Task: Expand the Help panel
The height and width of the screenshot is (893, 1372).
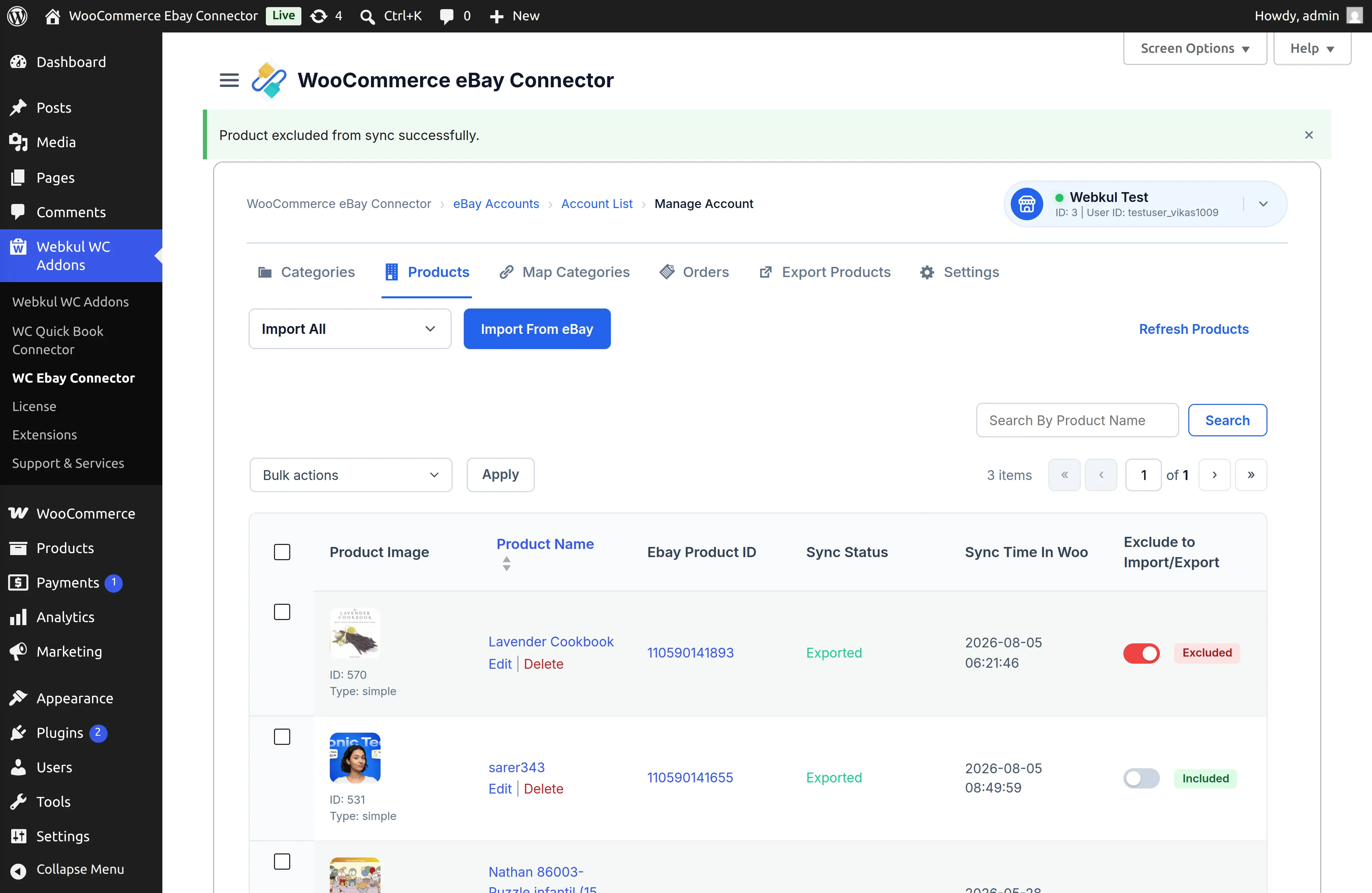Action: (x=1312, y=48)
